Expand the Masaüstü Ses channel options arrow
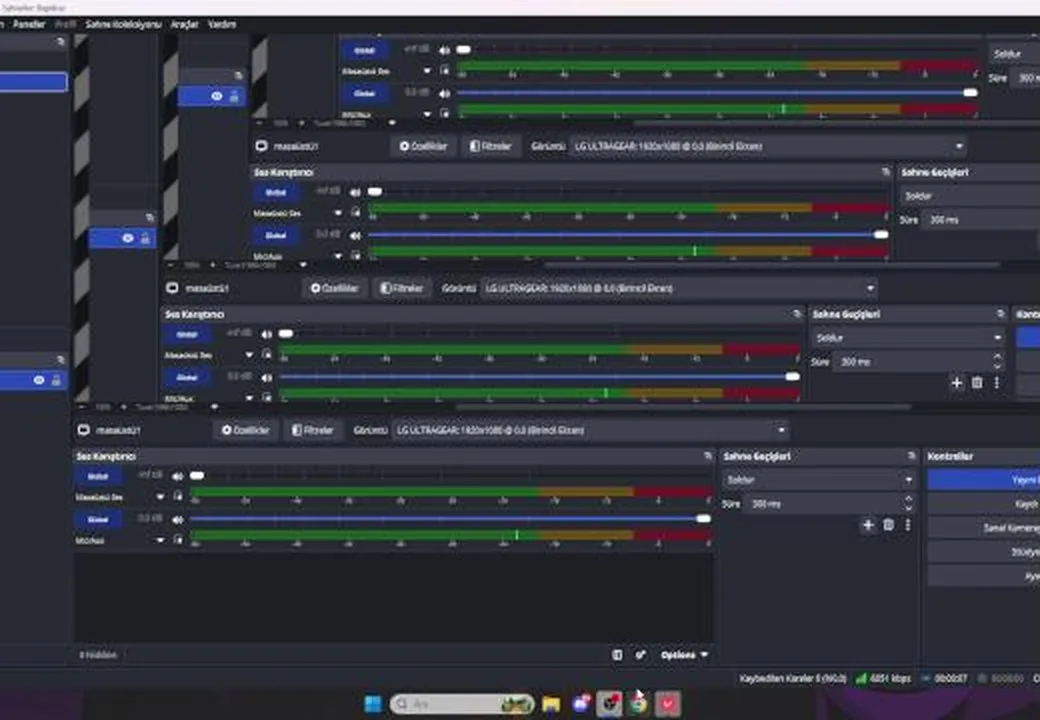The image size is (1040, 720). tap(160, 497)
